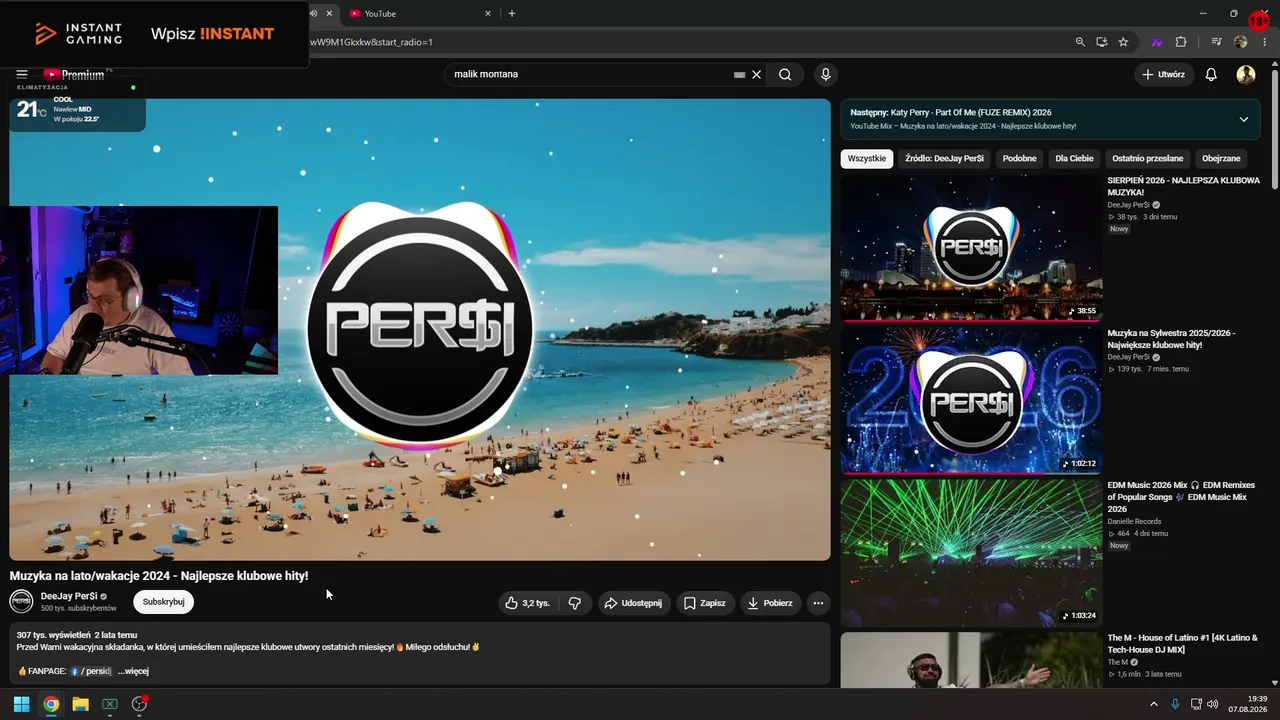1280x720 pixels.
Task: Open the SIERPIEŃ 2026 video thumbnail
Action: [x=971, y=248]
